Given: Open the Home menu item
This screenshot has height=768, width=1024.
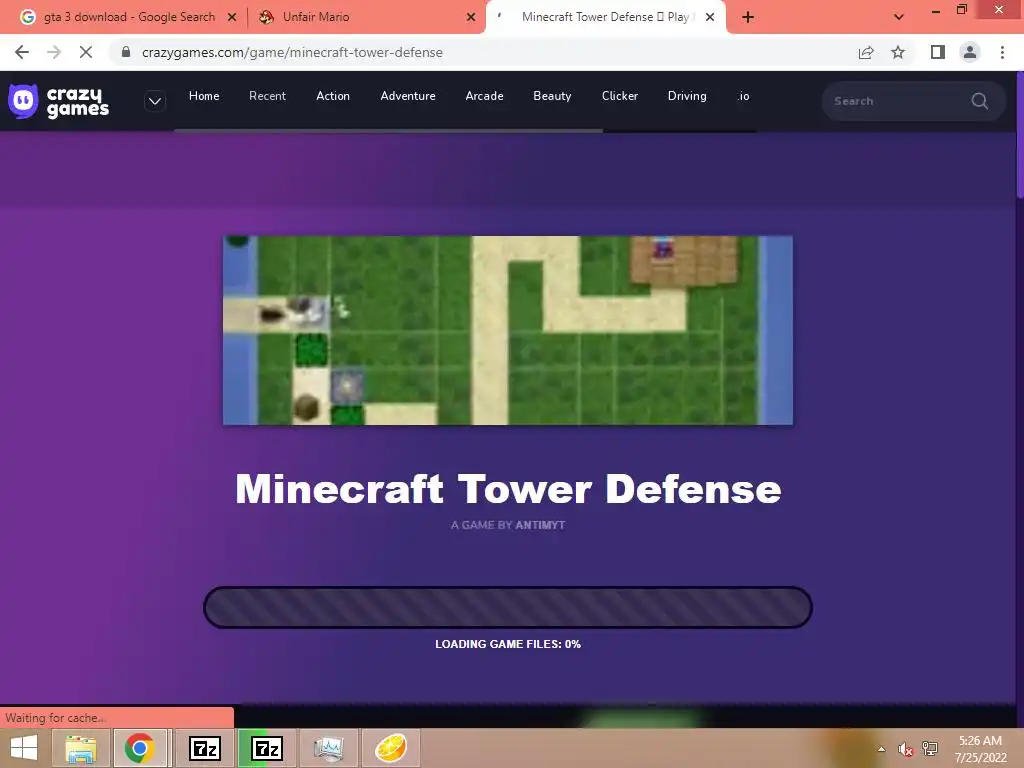Looking at the screenshot, I should pyautogui.click(x=204, y=96).
